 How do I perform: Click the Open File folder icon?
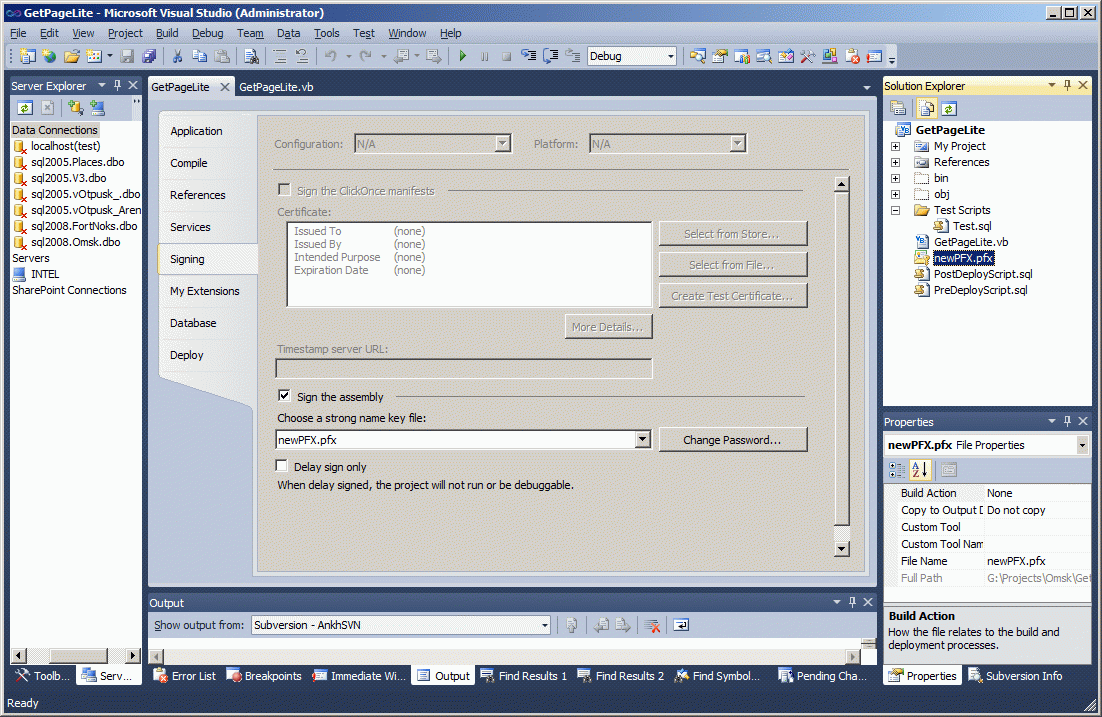[x=72, y=56]
